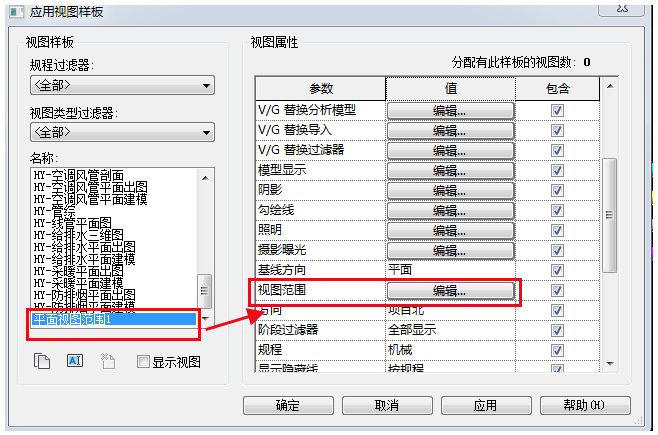Image resolution: width=658 pixels, height=435 pixels.
Task: Toggle the 包含 checkbox for 视图范围
Action: coord(557,291)
